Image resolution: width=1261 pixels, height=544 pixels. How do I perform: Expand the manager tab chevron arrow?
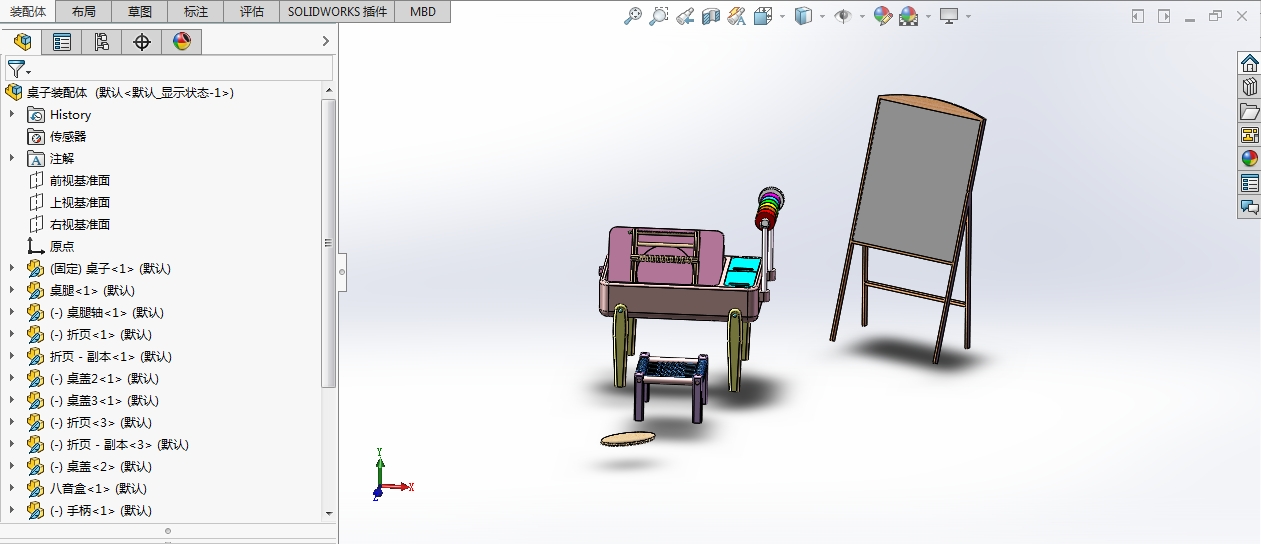pos(325,41)
